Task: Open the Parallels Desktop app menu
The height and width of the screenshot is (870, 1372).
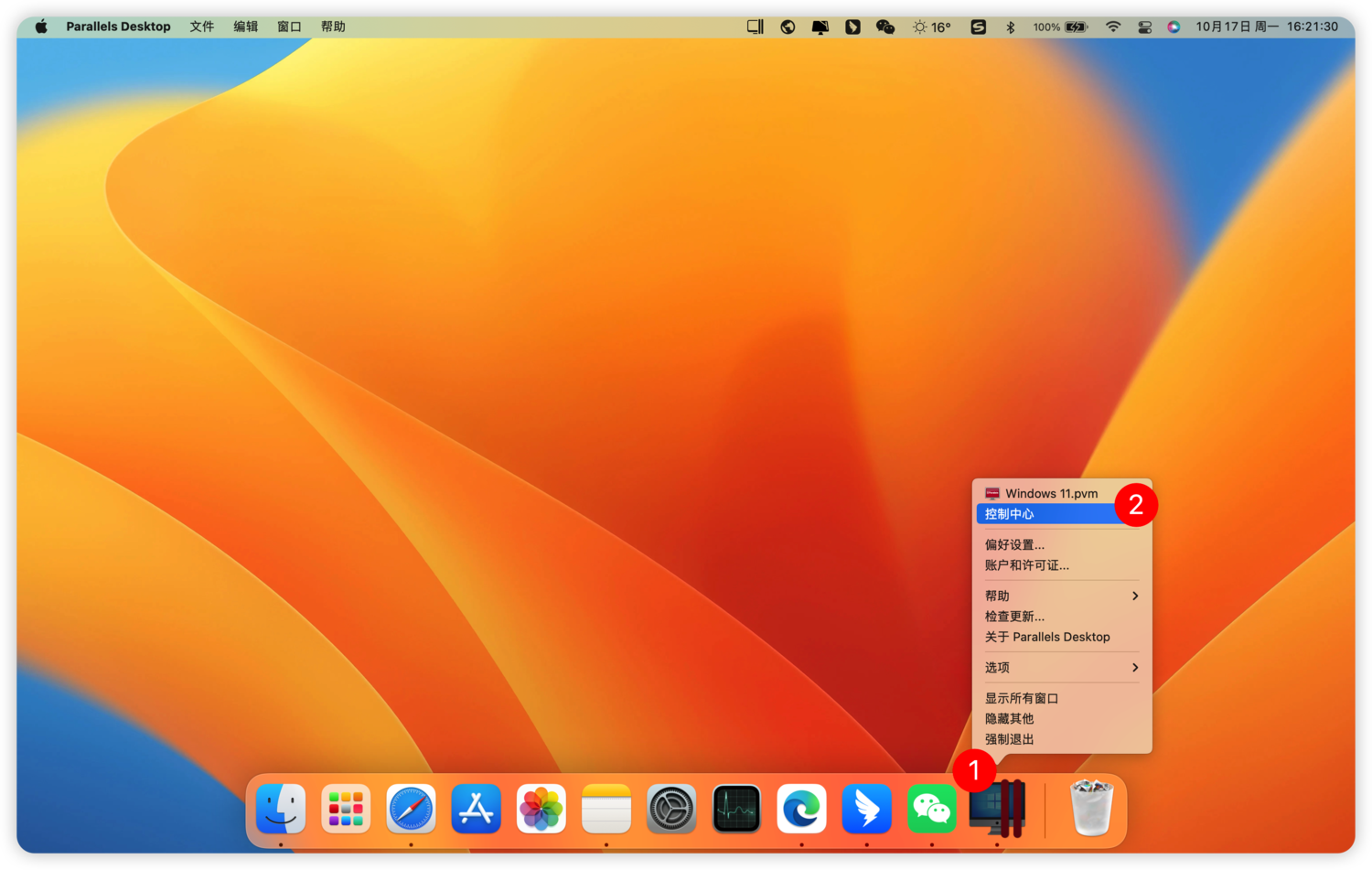Action: pos(118,27)
